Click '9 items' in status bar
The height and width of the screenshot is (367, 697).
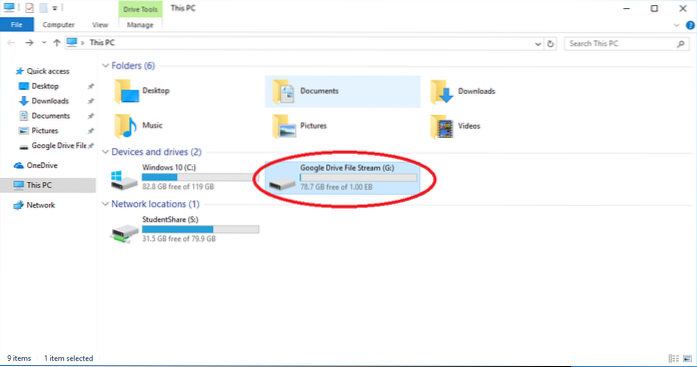click(x=19, y=359)
